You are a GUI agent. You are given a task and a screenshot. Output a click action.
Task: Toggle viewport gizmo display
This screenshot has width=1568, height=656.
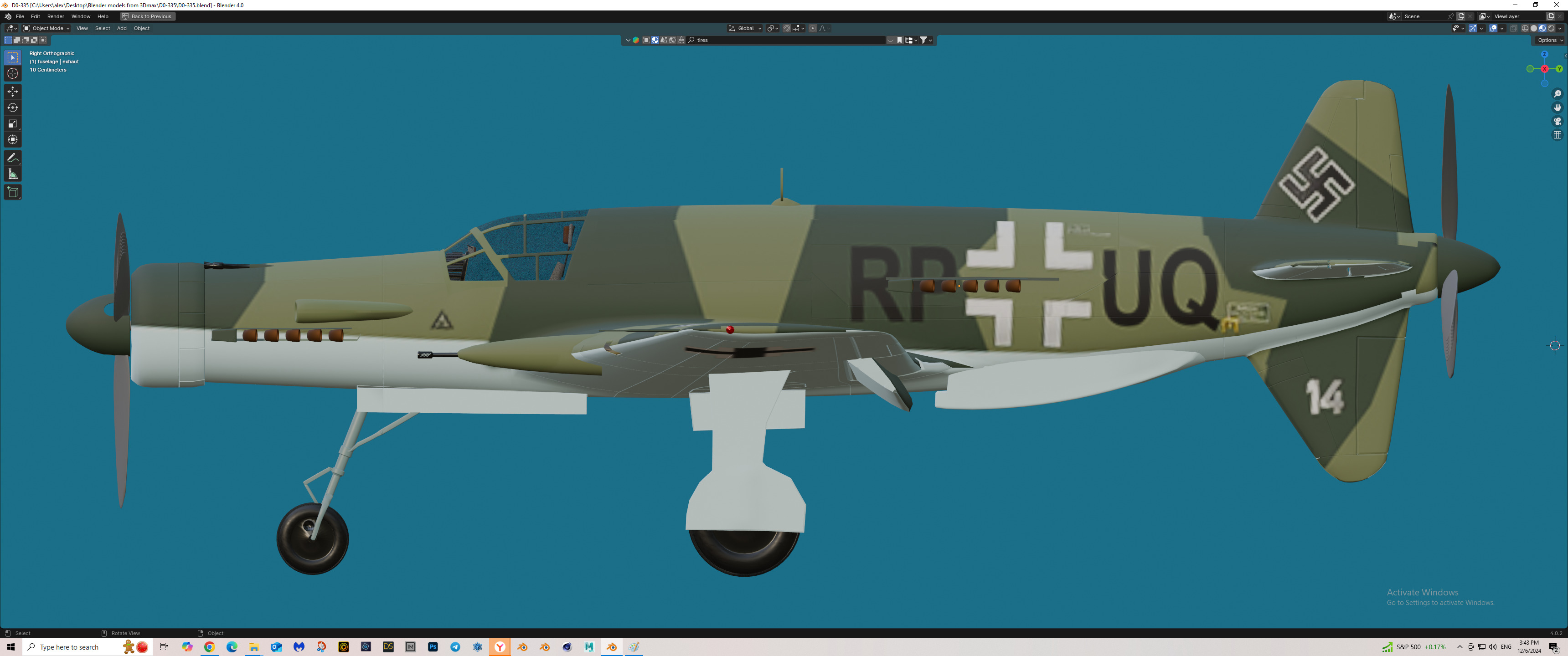click(x=1472, y=29)
